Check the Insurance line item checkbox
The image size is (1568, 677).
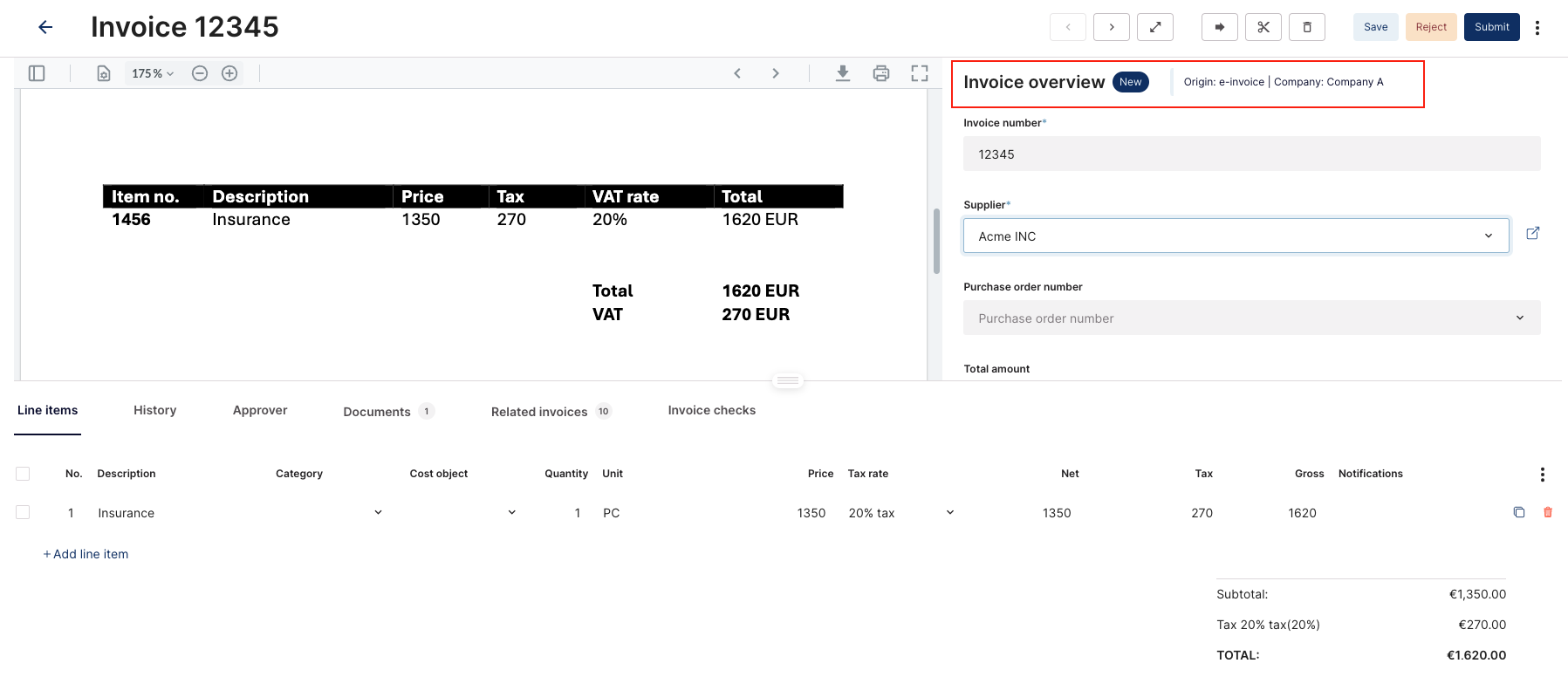23,512
